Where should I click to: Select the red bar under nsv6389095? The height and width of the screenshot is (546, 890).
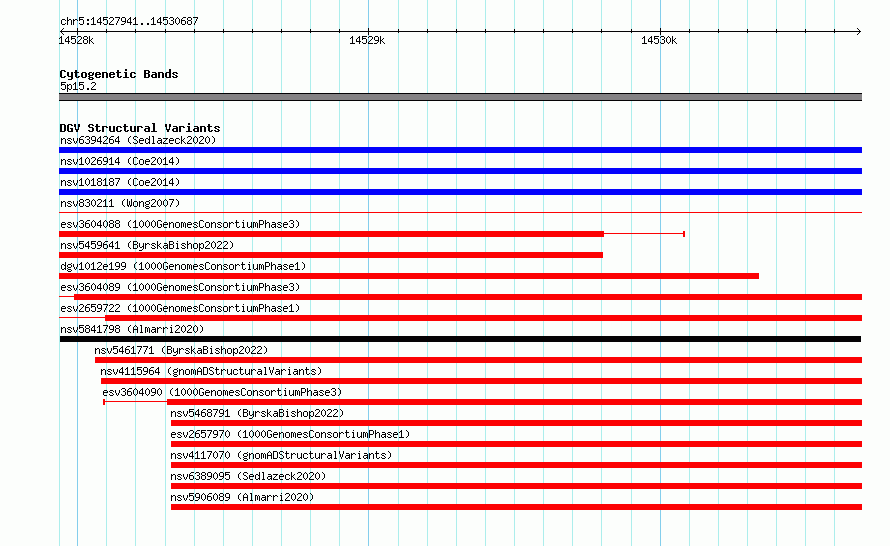pos(517,486)
